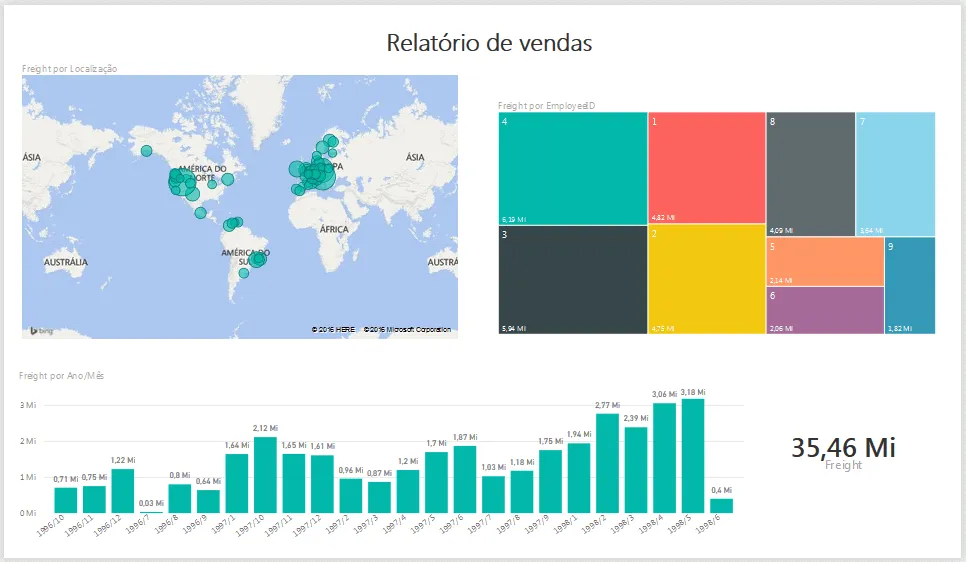Click the 'Freight por EmployeeID' treemap title
This screenshot has height=562, width=966.
[546, 105]
